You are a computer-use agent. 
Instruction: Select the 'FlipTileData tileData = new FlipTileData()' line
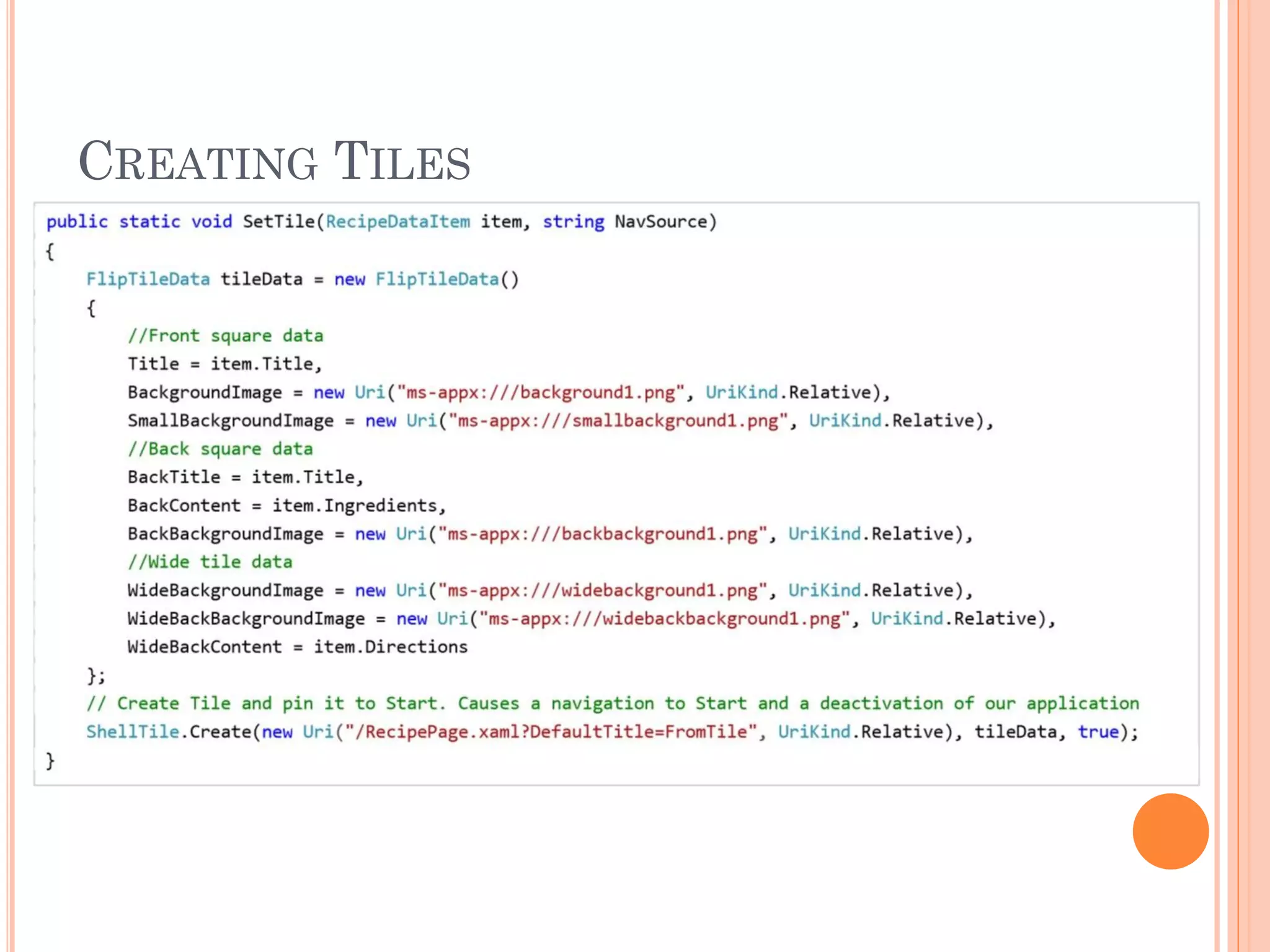point(303,280)
